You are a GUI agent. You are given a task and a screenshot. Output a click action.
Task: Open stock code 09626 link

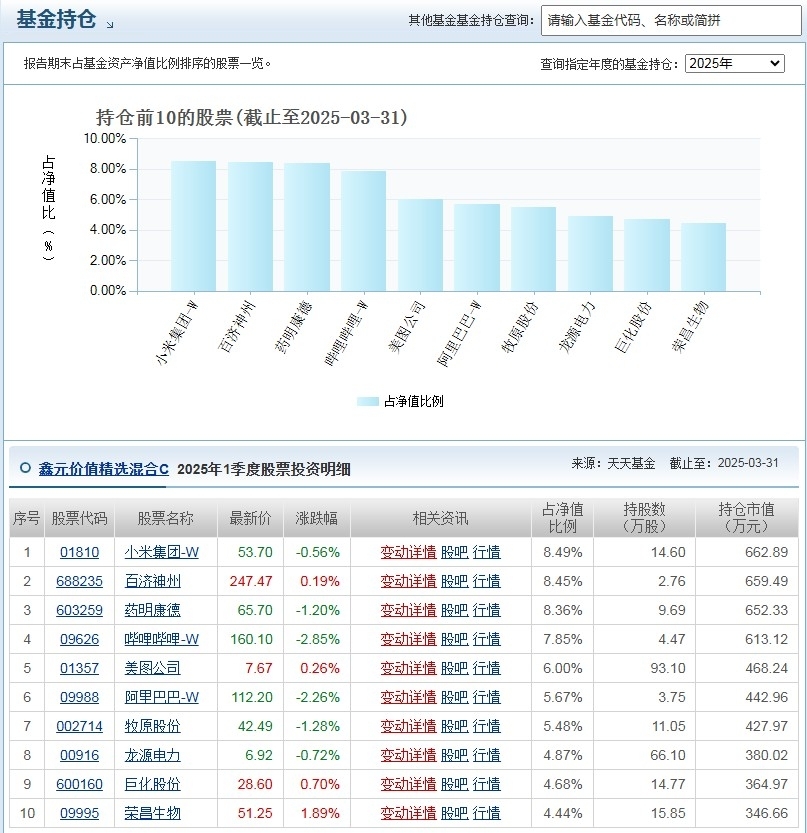coord(80,640)
